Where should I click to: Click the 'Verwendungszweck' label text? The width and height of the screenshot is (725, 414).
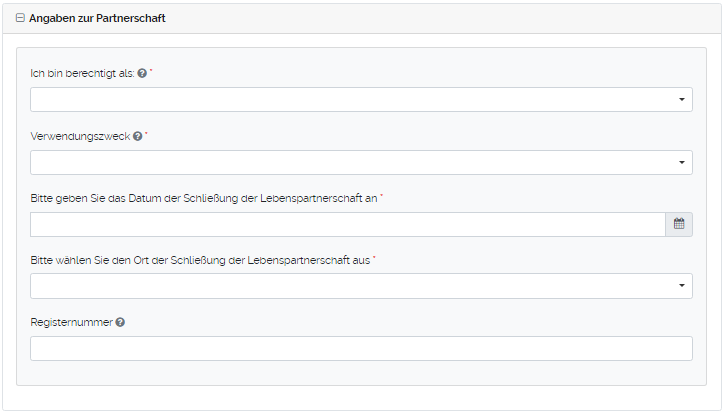(x=80, y=136)
